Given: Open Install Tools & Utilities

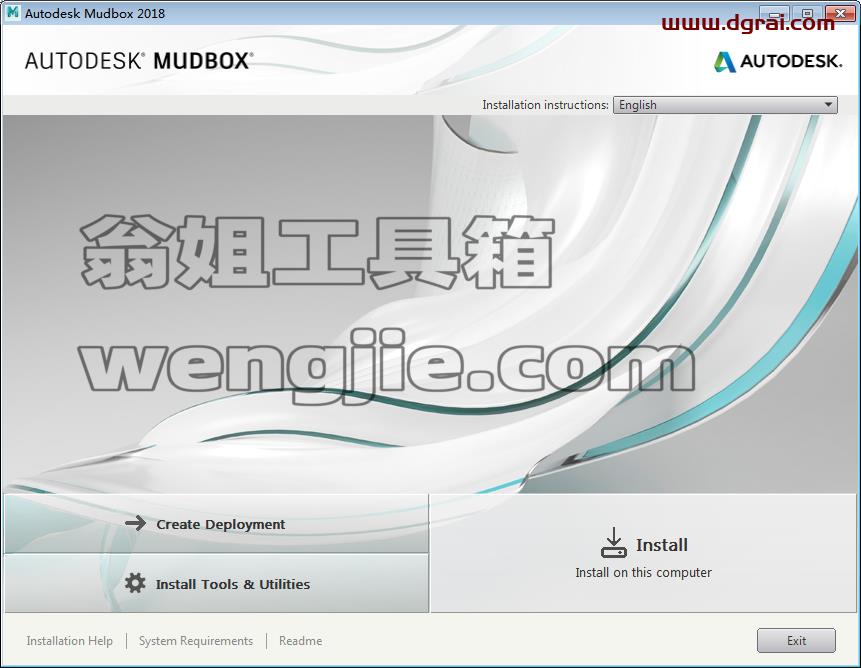Looking at the screenshot, I should click(216, 583).
